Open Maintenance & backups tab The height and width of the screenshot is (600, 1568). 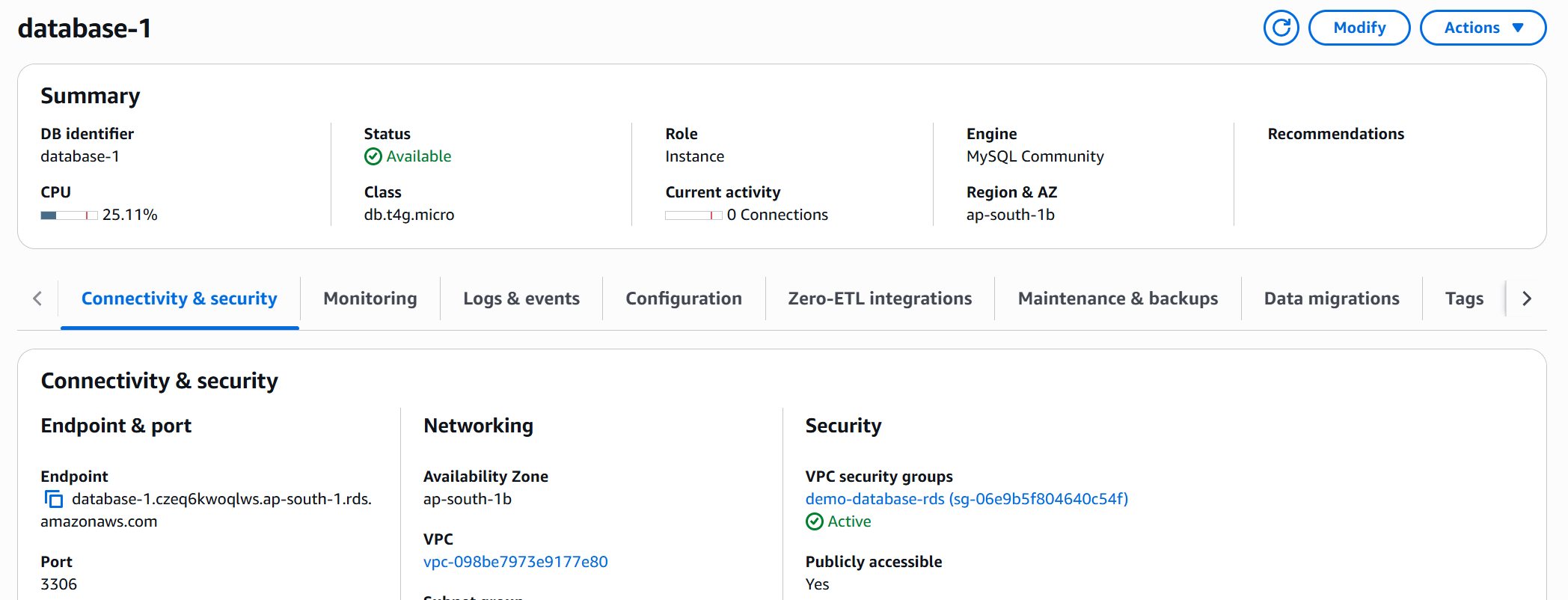[x=1118, y=299]
